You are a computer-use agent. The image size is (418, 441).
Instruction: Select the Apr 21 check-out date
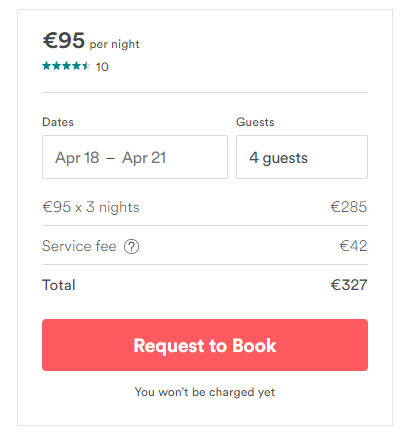coord(144,158)
